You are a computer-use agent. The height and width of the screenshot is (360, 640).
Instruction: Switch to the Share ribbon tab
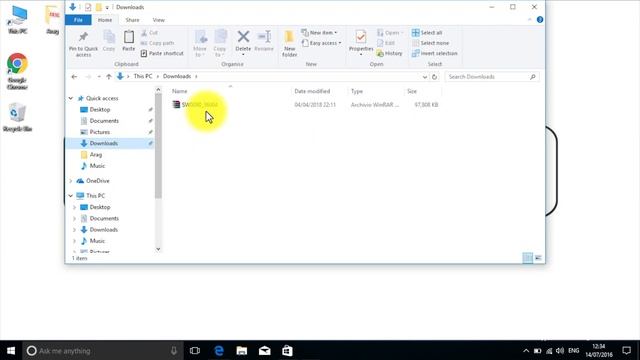(132, 20)
